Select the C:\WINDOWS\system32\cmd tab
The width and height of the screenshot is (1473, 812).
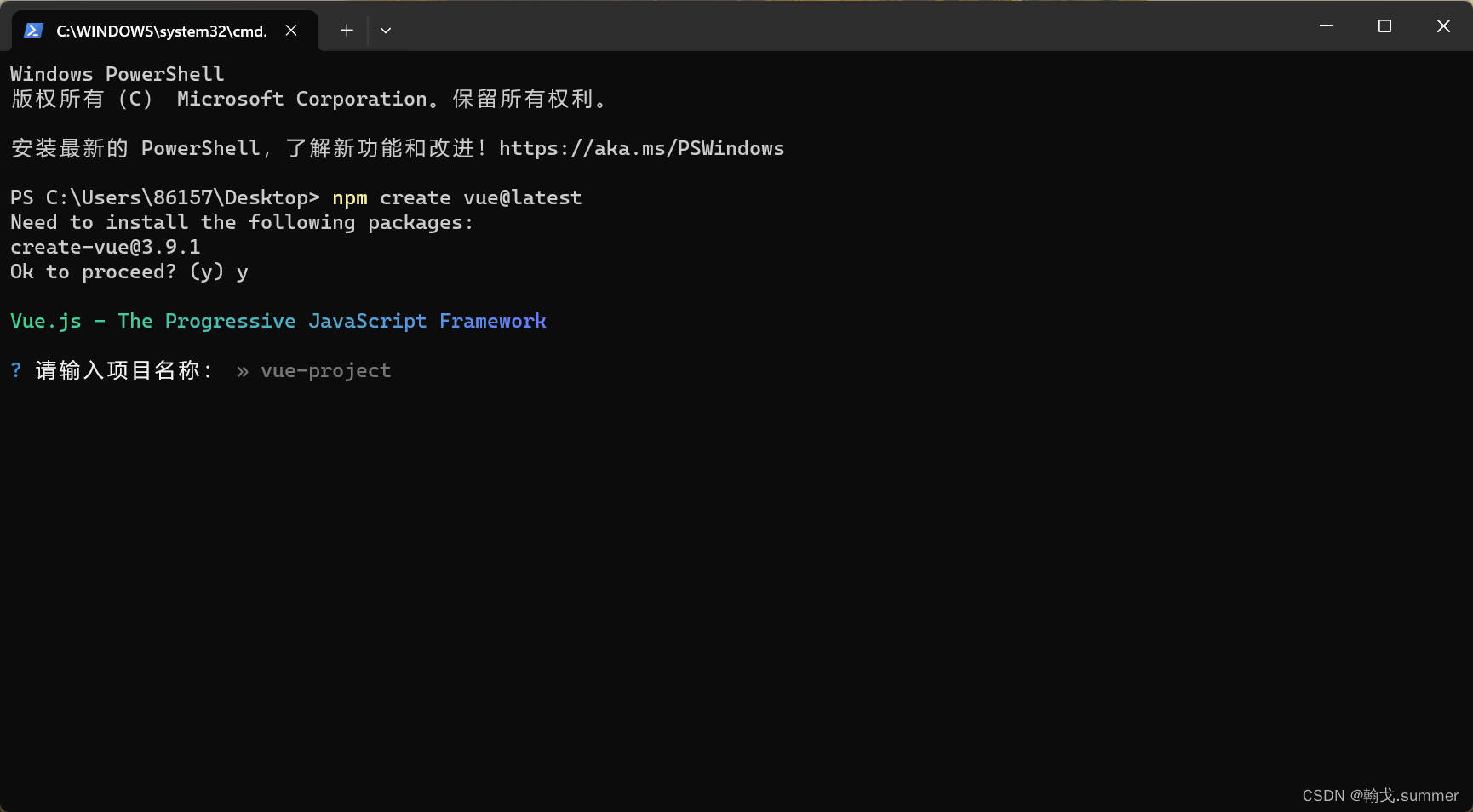161,31
